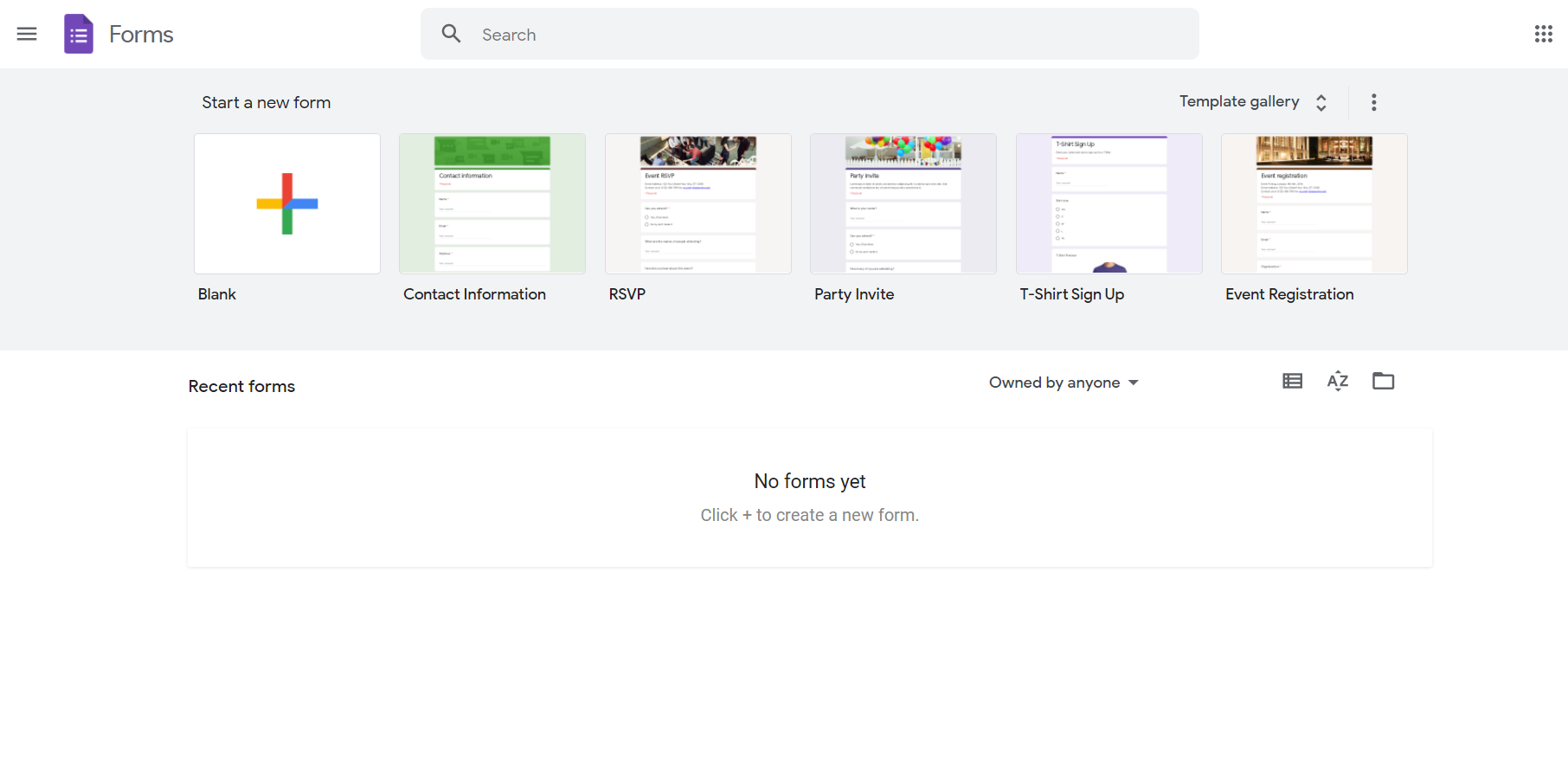This screenshot has height=759, width=1568.
Task: Open the Owned by anyone dropdown
Action: [x=1064, y=383]
